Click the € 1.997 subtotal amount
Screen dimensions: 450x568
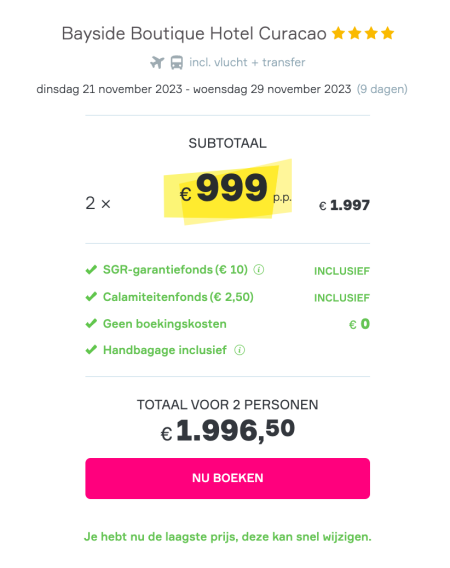344,205
